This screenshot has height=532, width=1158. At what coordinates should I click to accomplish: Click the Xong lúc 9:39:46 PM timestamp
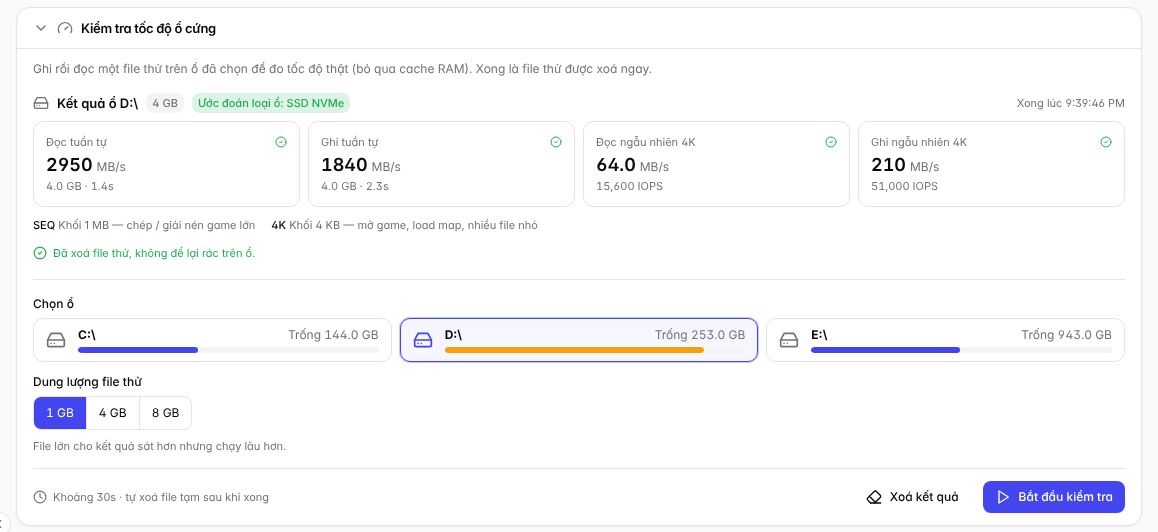(x=1071, y=103)
